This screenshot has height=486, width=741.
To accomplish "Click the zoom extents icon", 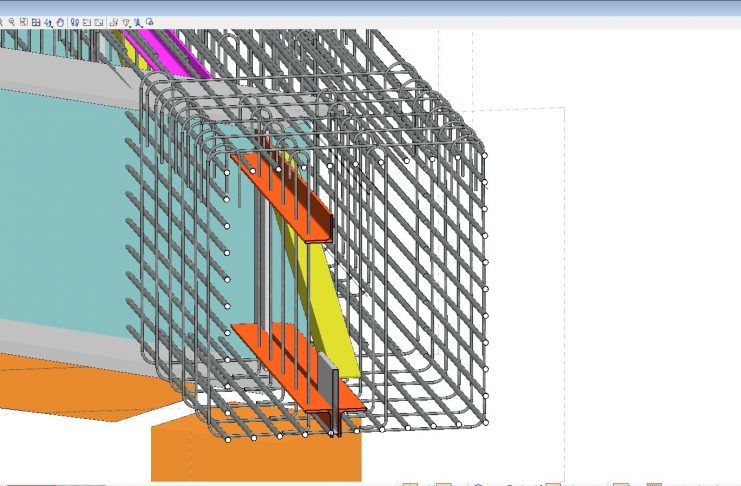I will point(35,22).
